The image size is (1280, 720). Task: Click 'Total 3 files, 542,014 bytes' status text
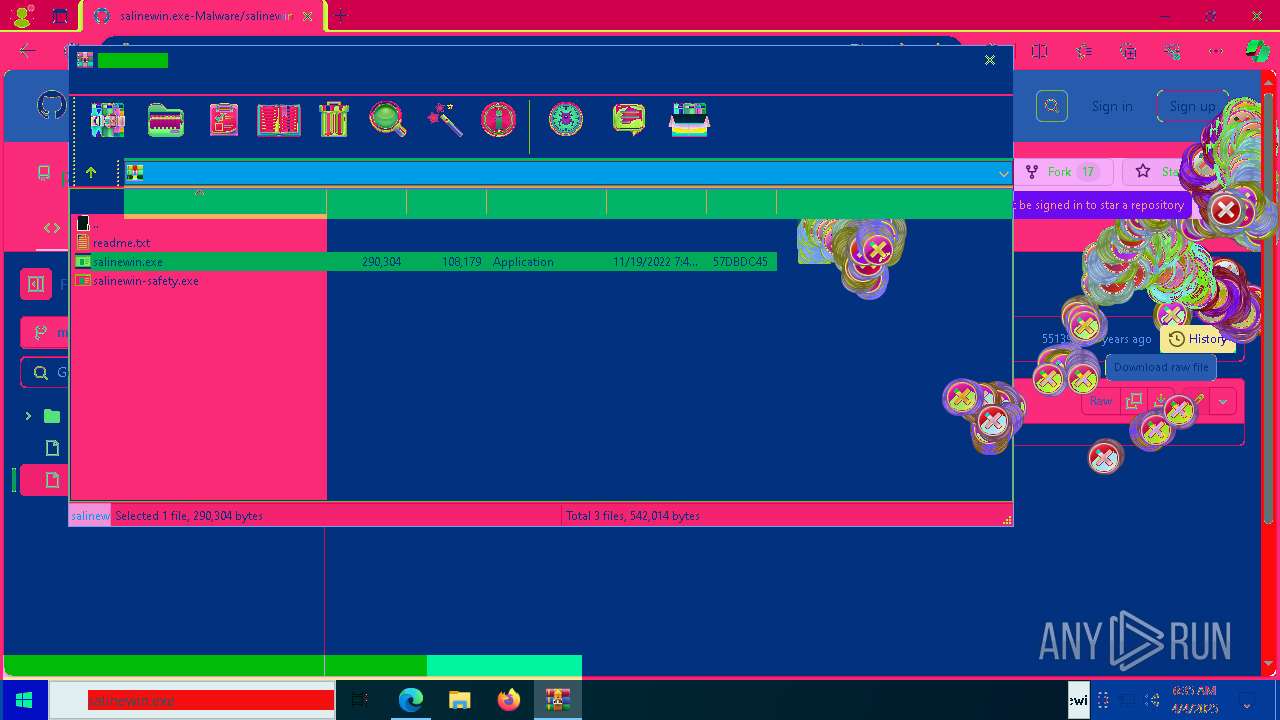(633, 516)
